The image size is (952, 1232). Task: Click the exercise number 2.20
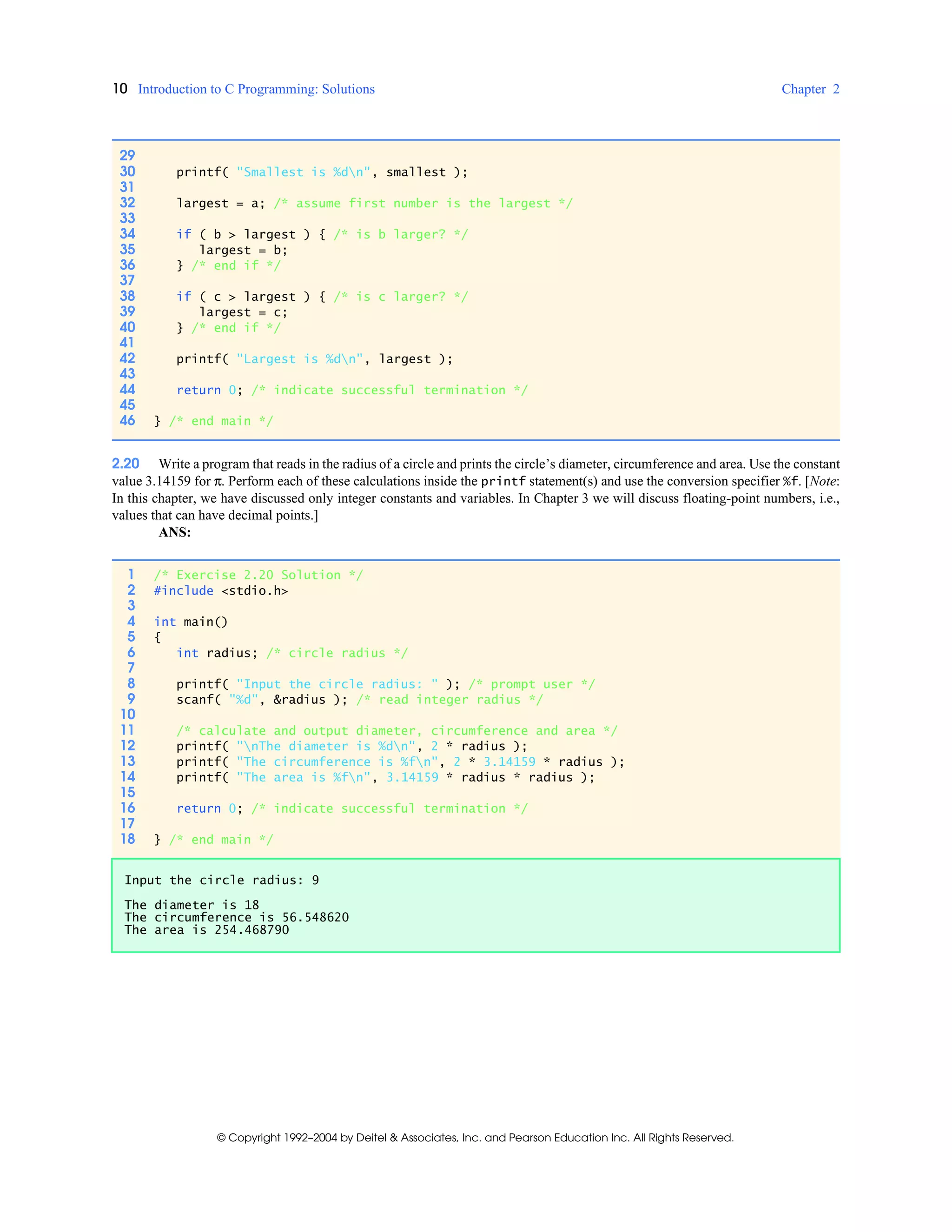[125, 464]
